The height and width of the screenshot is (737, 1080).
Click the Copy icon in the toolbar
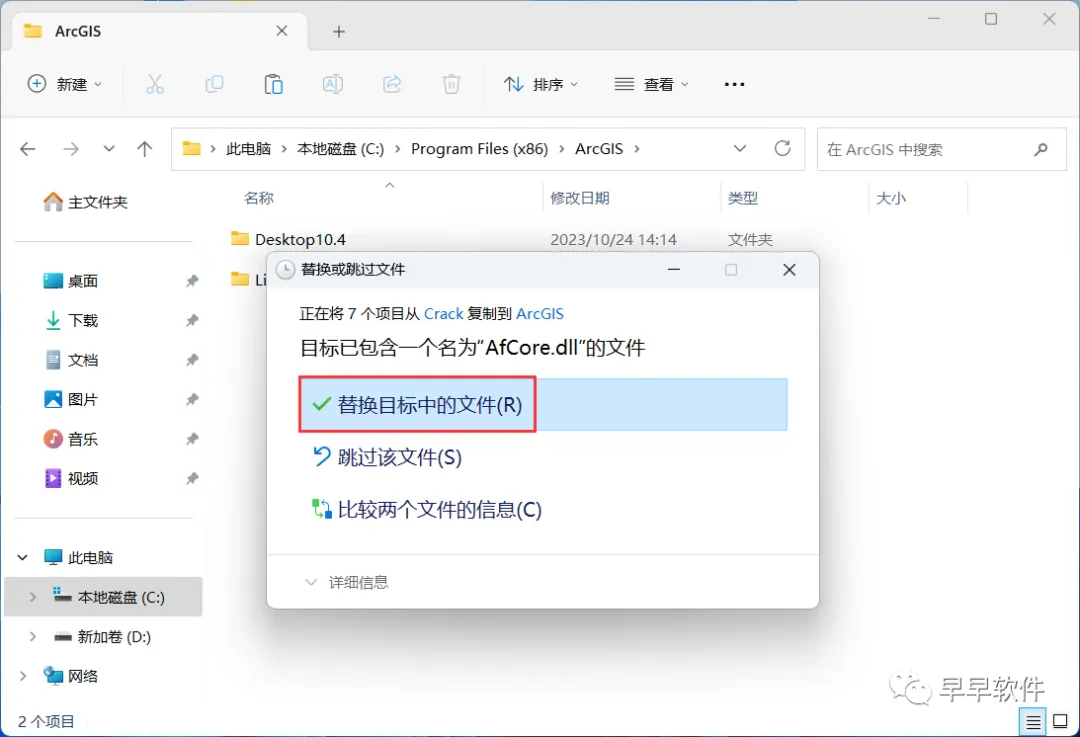coord(214,84)
